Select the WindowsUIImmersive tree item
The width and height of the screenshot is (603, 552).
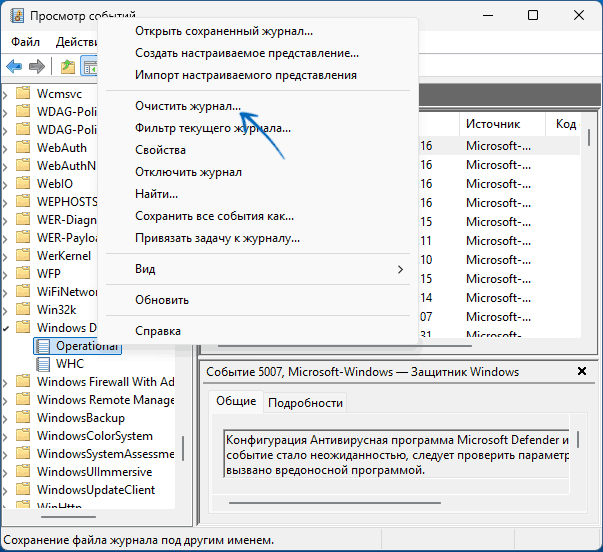coord(94,472)
